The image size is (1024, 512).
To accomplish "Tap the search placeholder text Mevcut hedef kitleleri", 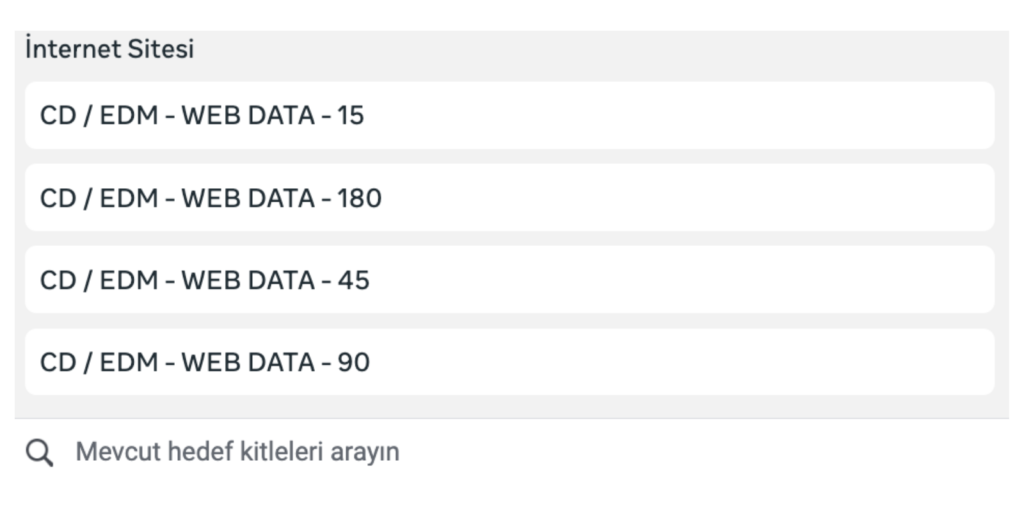I will 237,452.
